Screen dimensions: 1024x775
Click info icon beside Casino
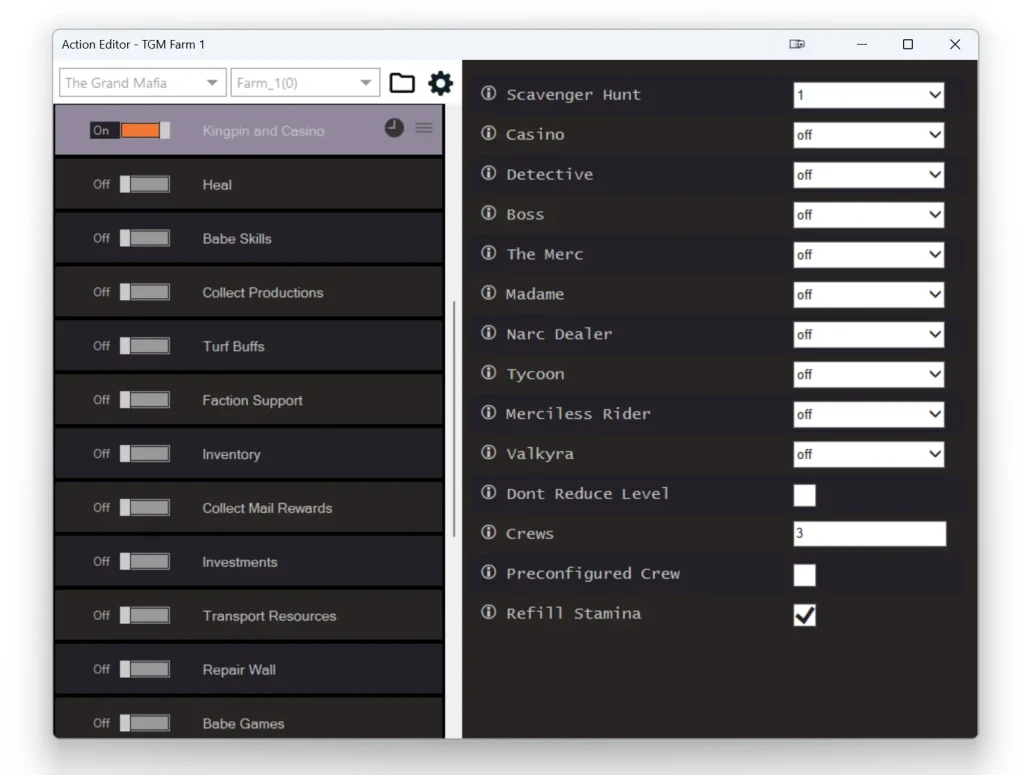point(488,133)
